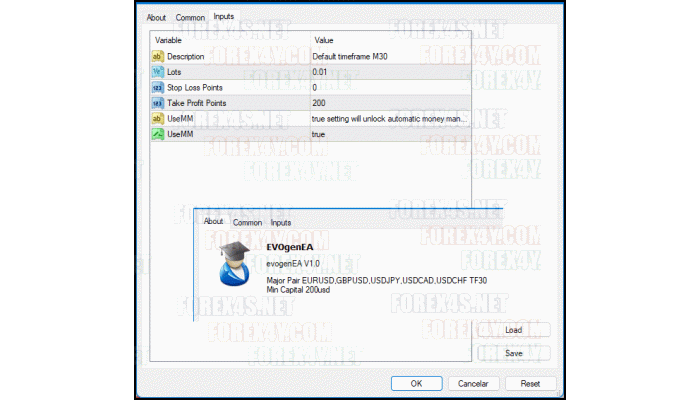Click the Lots row double-value icon

pyautogui.click(x=157, y=72)
